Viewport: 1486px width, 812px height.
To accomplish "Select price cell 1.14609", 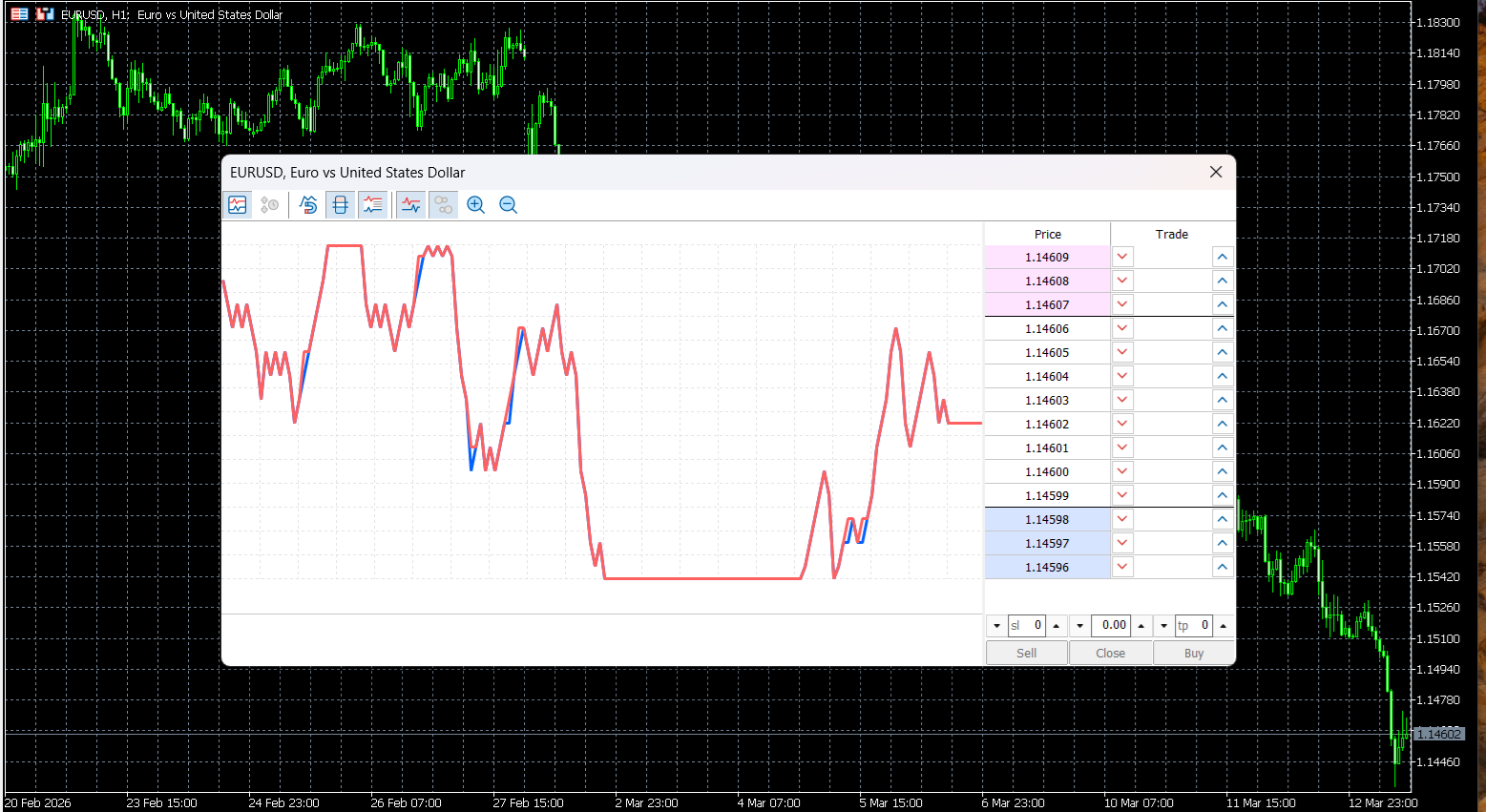I will point(1048,257).
